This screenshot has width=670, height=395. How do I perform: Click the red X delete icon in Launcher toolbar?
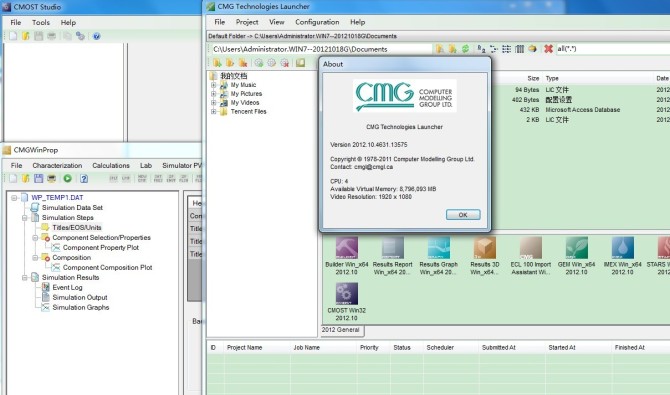[x=548, y=49]
